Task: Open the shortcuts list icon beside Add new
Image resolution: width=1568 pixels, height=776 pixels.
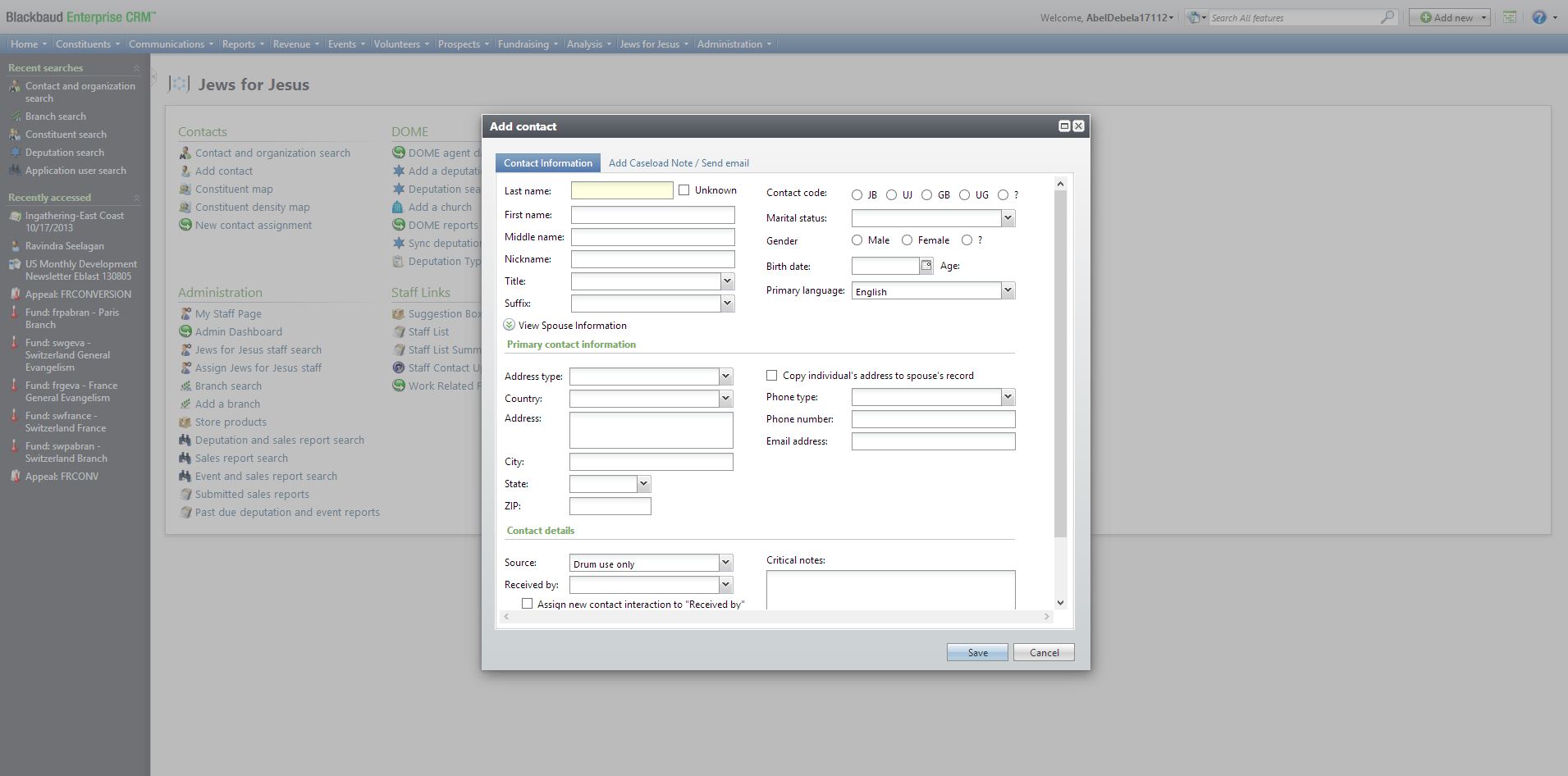Action: click(x=1509, y=17)
